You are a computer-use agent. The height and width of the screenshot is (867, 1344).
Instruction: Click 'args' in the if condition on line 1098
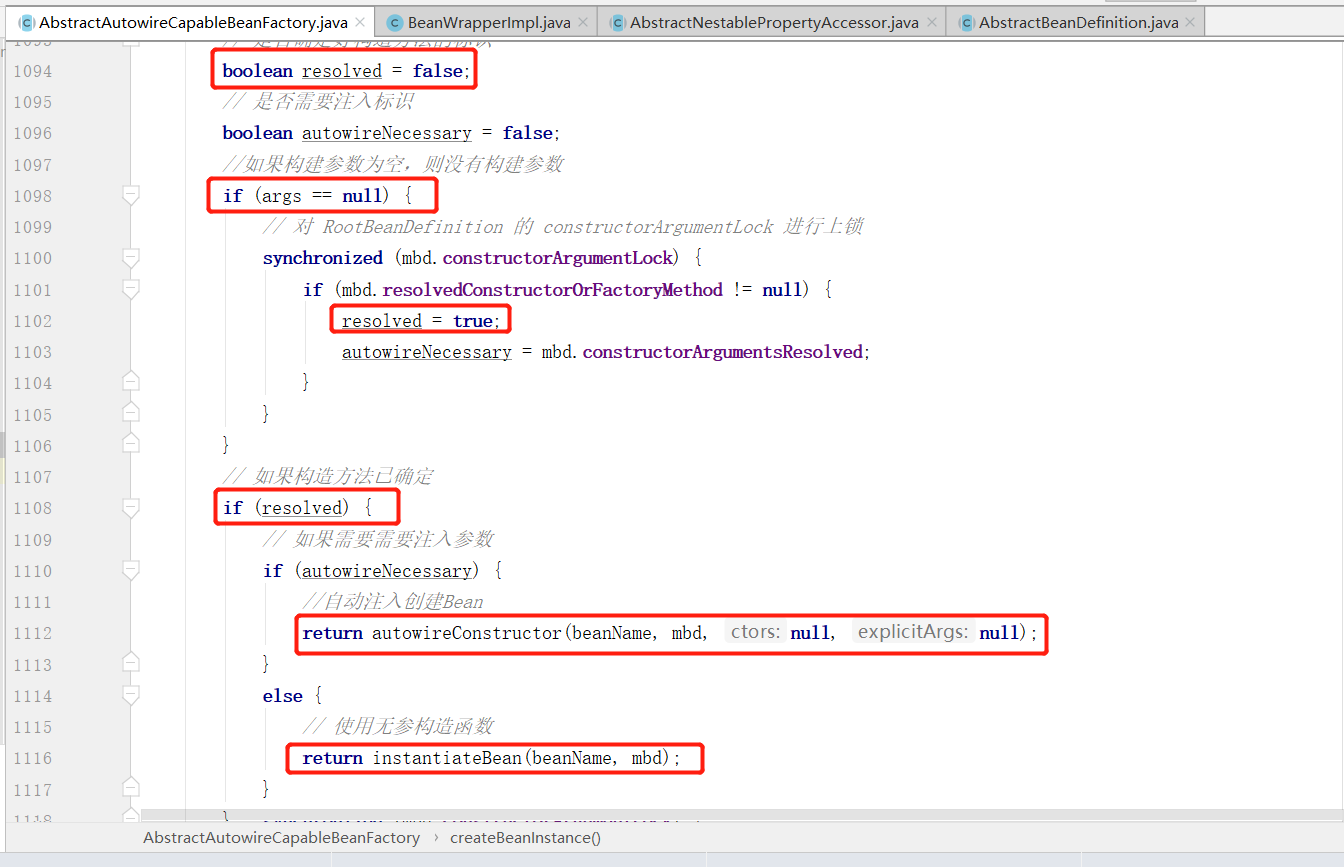(282, 196)
